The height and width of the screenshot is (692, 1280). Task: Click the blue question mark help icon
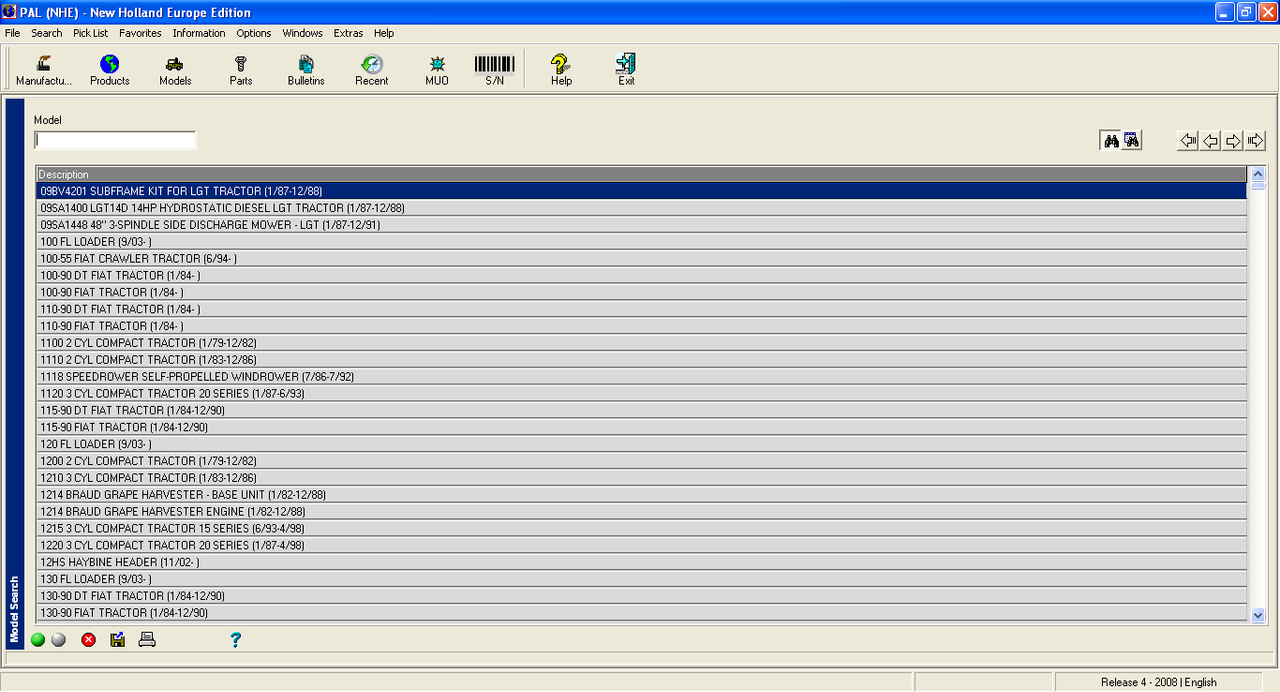235,640
